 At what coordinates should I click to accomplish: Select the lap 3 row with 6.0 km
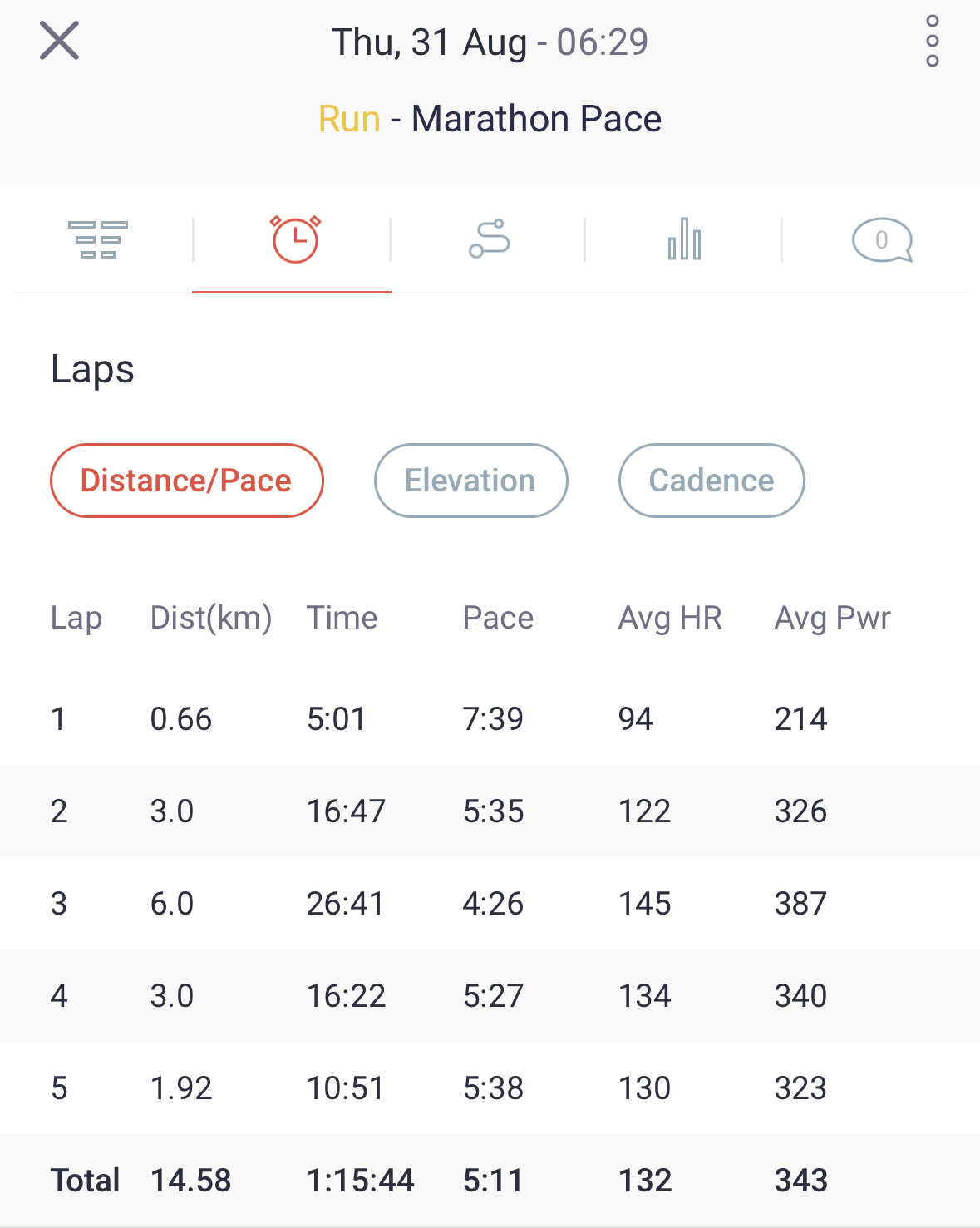pyautogui.click(x=490, y=904)
